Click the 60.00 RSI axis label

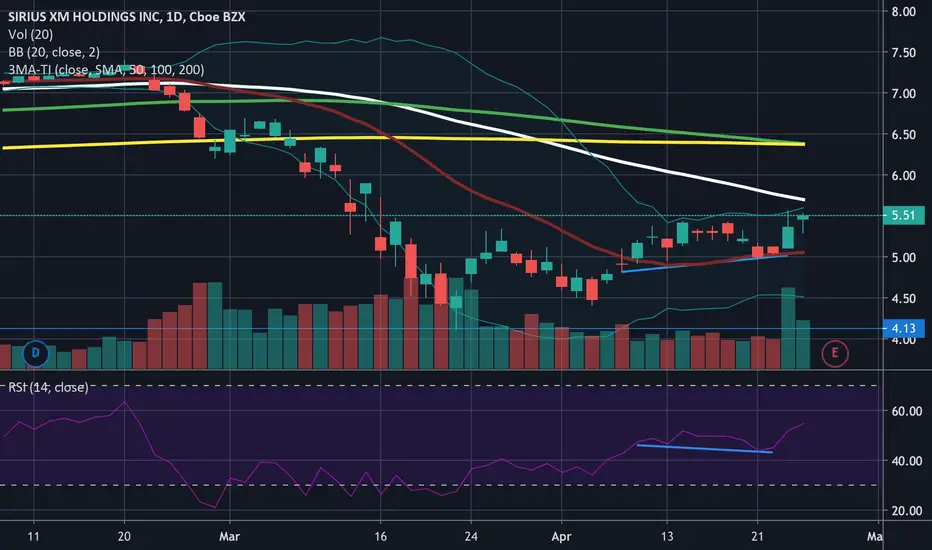[x=906, y=411]
